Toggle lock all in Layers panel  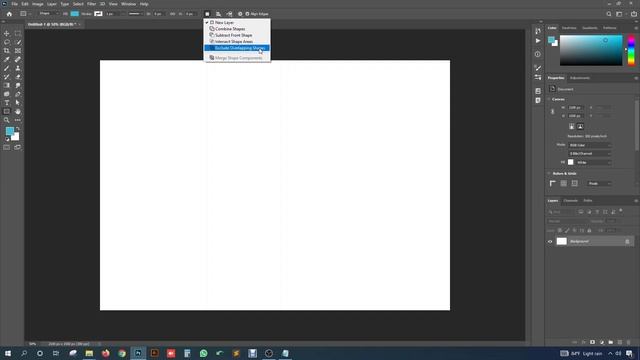(589, 231)
